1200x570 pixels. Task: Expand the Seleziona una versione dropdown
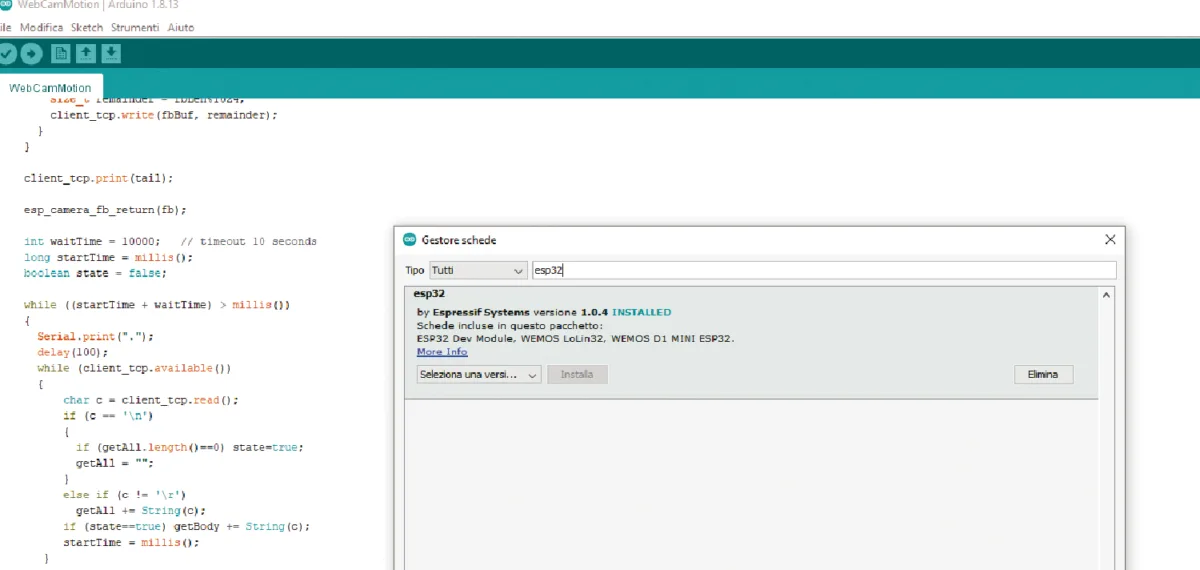pyautogui.click(x=479, y=374)
